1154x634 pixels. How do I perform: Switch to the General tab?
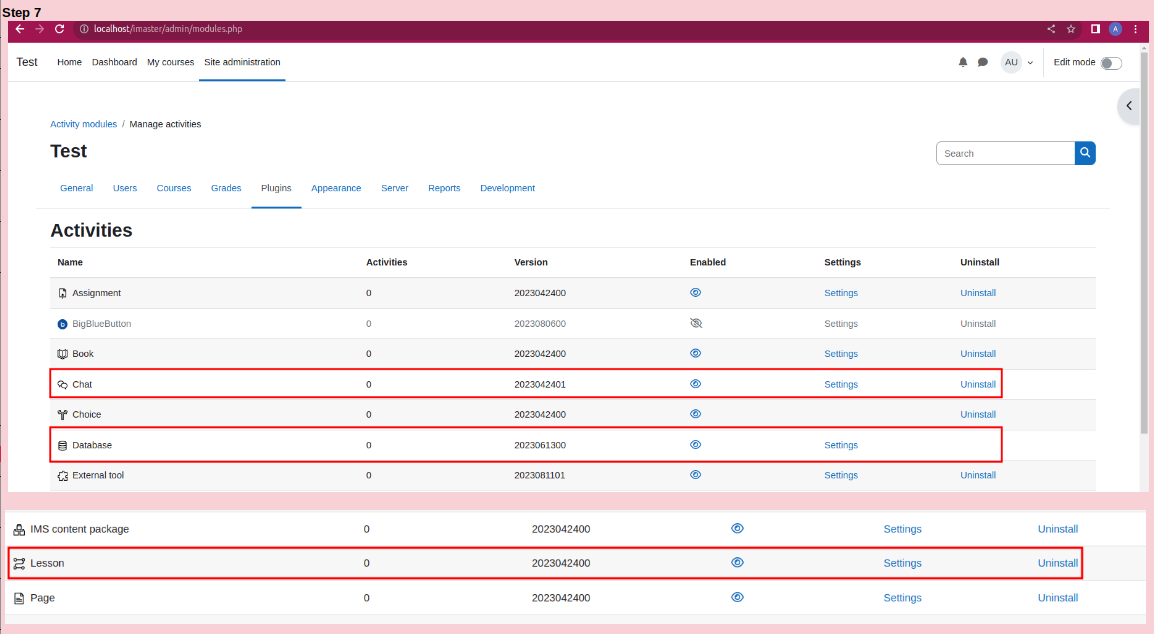pyautogui.click(x=77, y=189)
